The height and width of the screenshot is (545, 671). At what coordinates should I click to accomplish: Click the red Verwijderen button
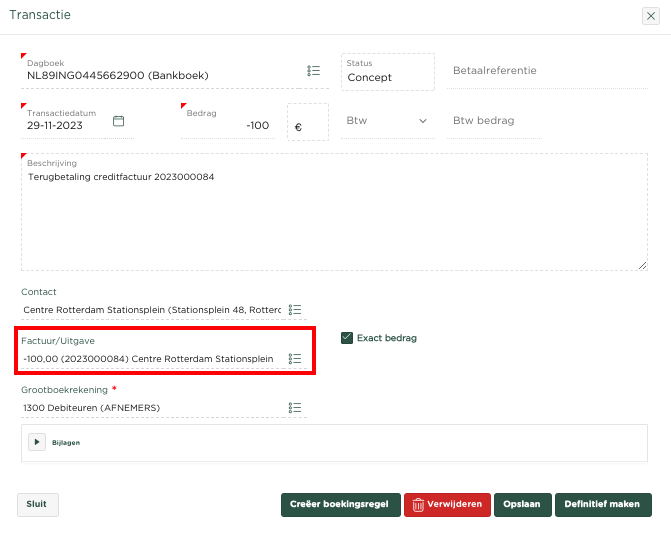(x=447, y=504)
